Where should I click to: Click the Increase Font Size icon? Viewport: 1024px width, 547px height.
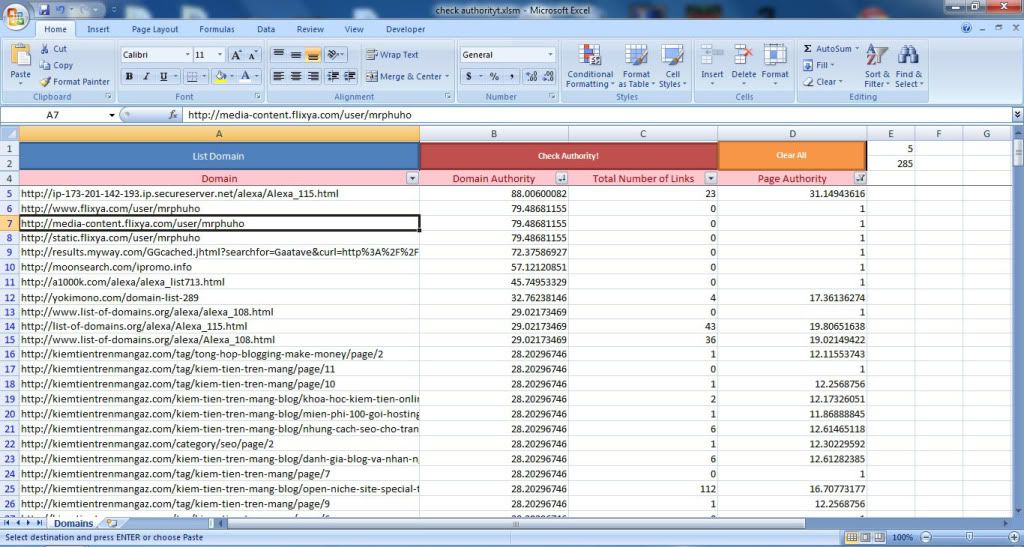click(x=236, y=55)
